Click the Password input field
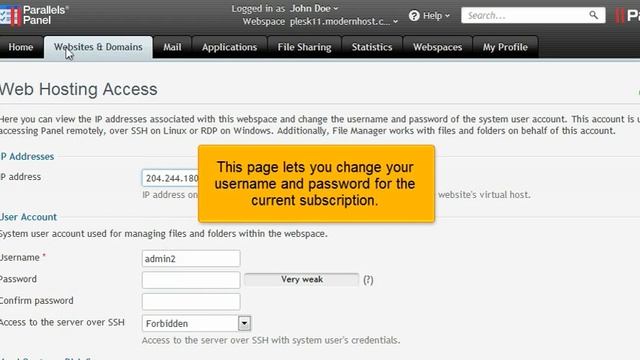 point(191,280)
